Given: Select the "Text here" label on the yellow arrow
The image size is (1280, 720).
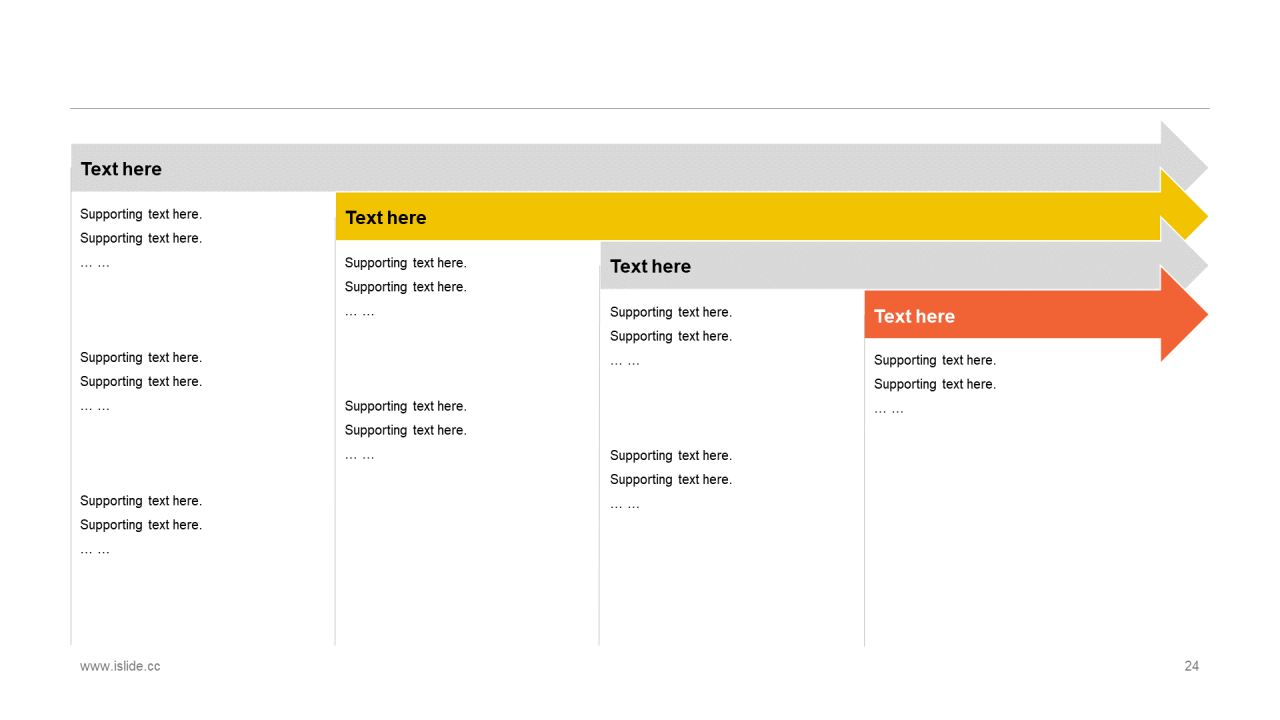Looking at the screenshot, I should click(385, 217).
